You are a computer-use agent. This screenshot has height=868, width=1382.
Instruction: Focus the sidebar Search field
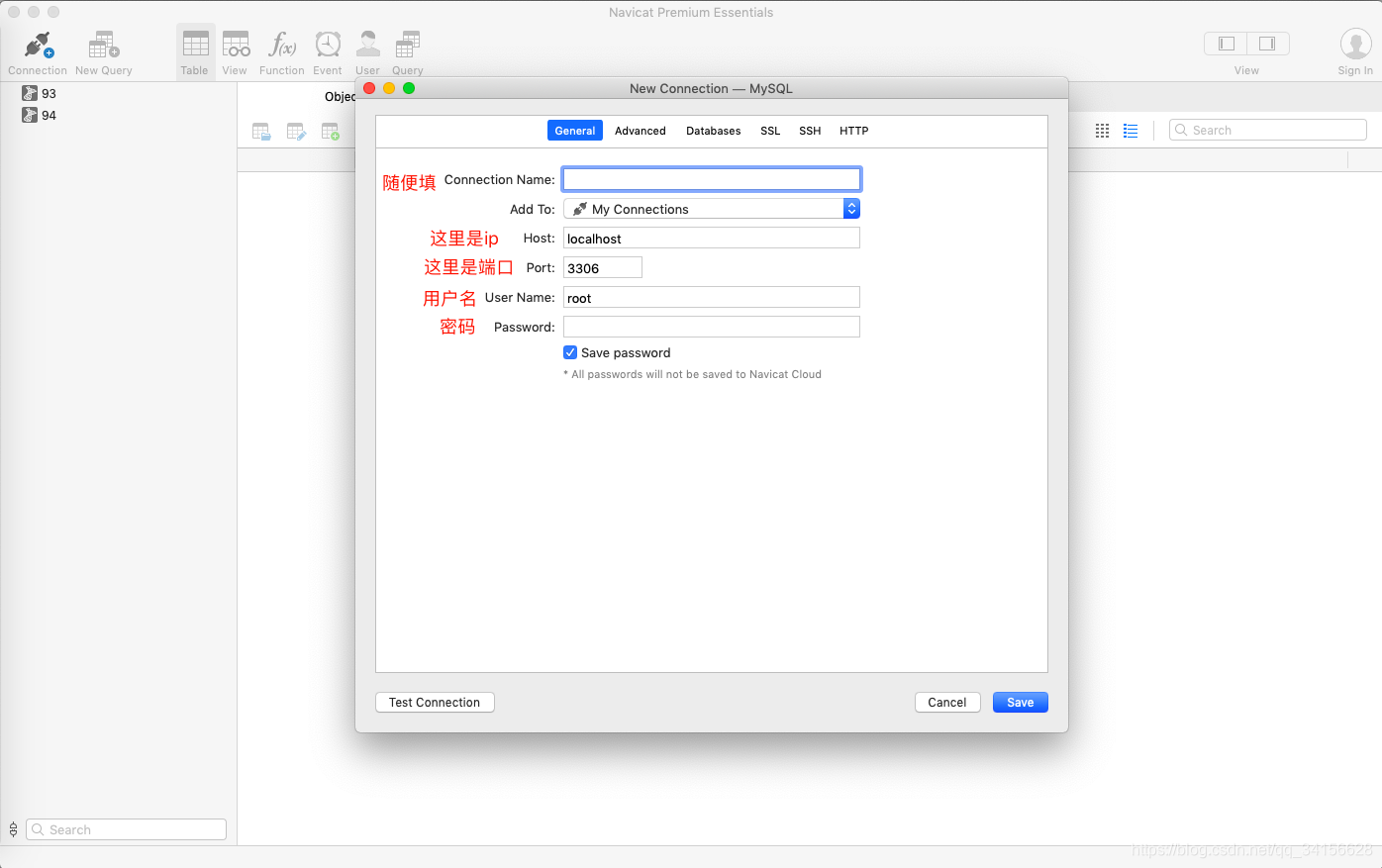point(126,829)
